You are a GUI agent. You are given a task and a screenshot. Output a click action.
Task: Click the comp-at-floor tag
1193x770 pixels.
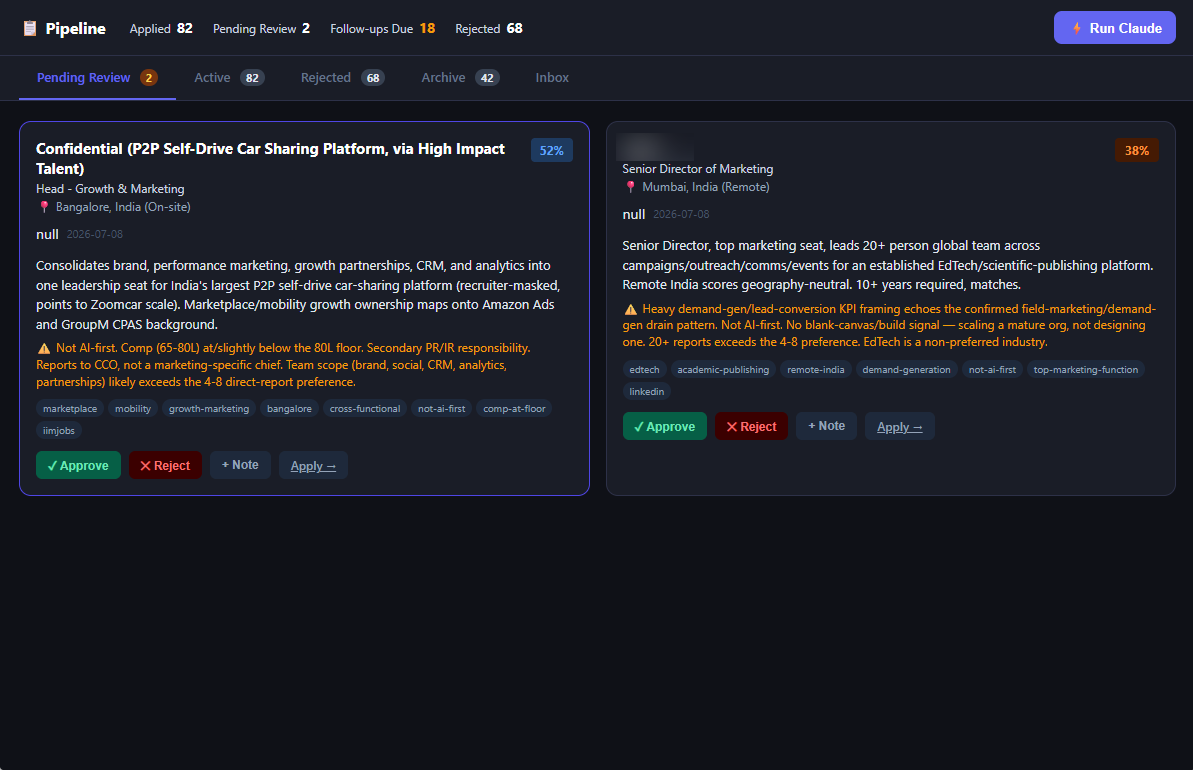coord(514,409)
